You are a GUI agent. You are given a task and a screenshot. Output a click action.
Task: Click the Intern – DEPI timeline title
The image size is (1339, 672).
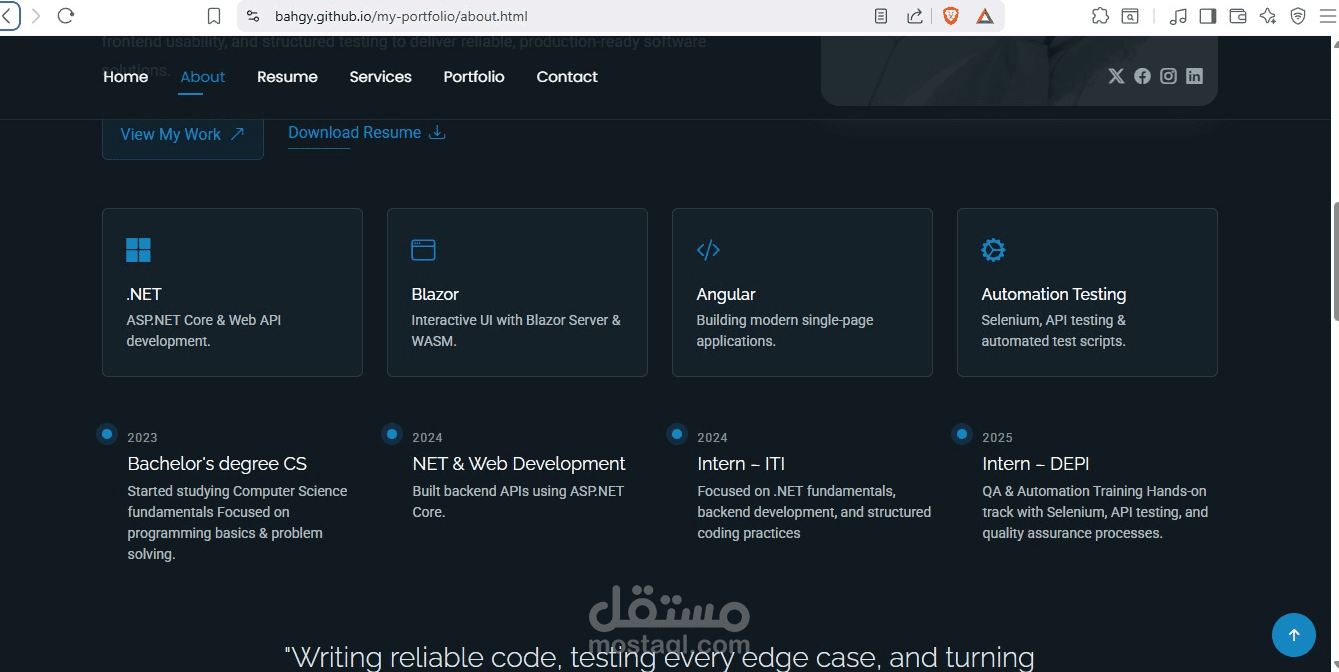tap(1036, 464)
